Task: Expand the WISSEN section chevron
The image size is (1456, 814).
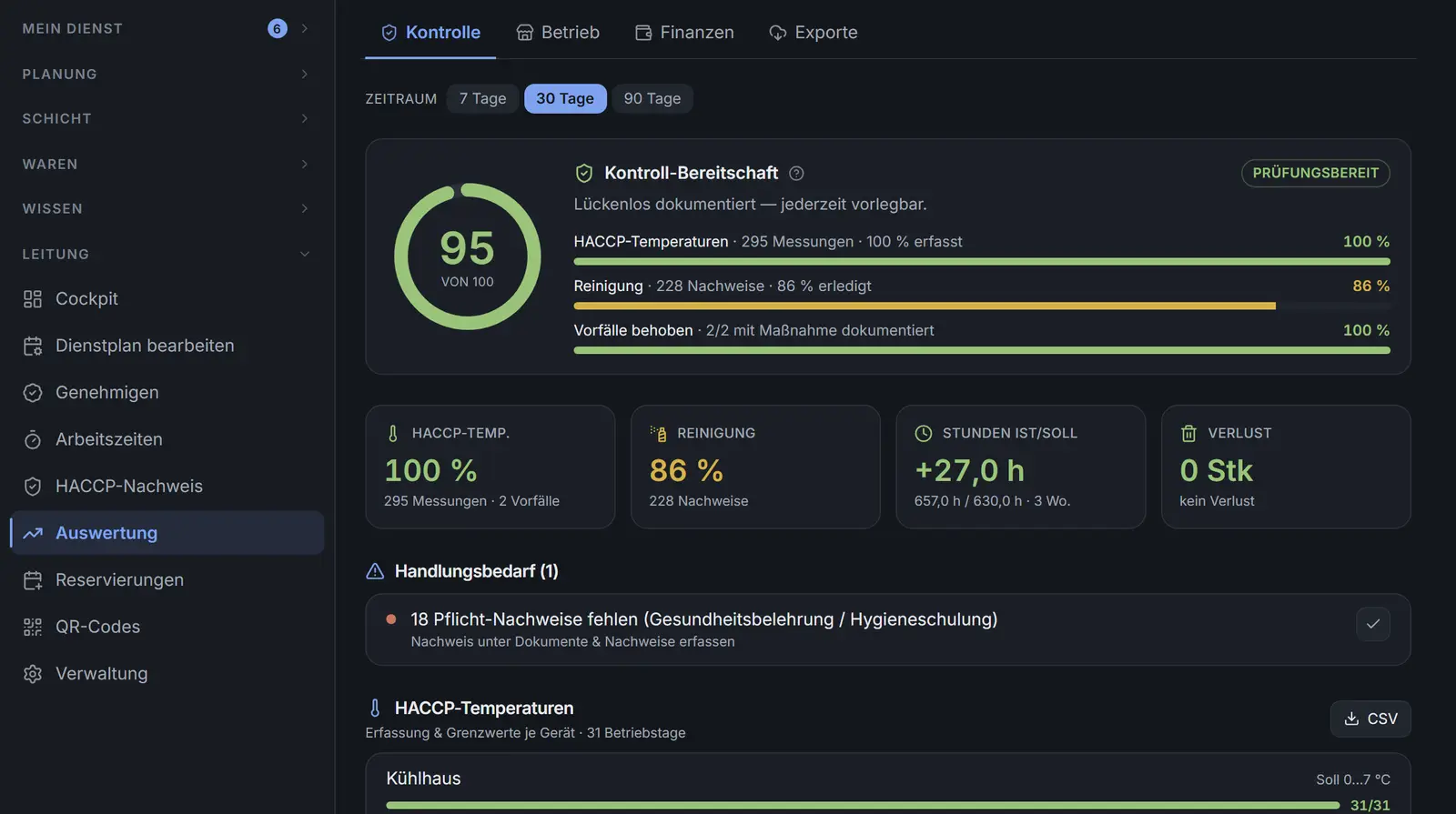Action: click(x=305, y=208)
